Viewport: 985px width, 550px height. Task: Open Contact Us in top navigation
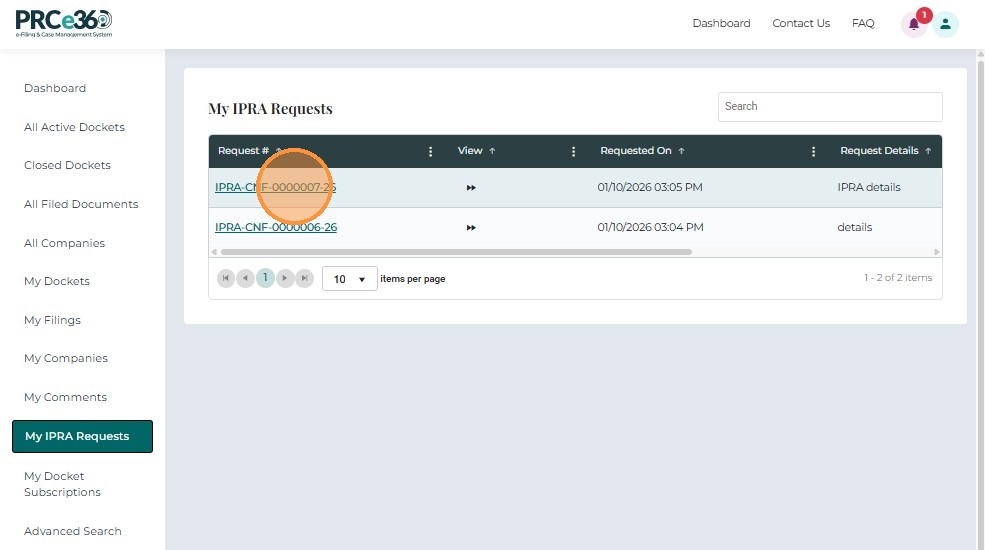click(801, 23)
